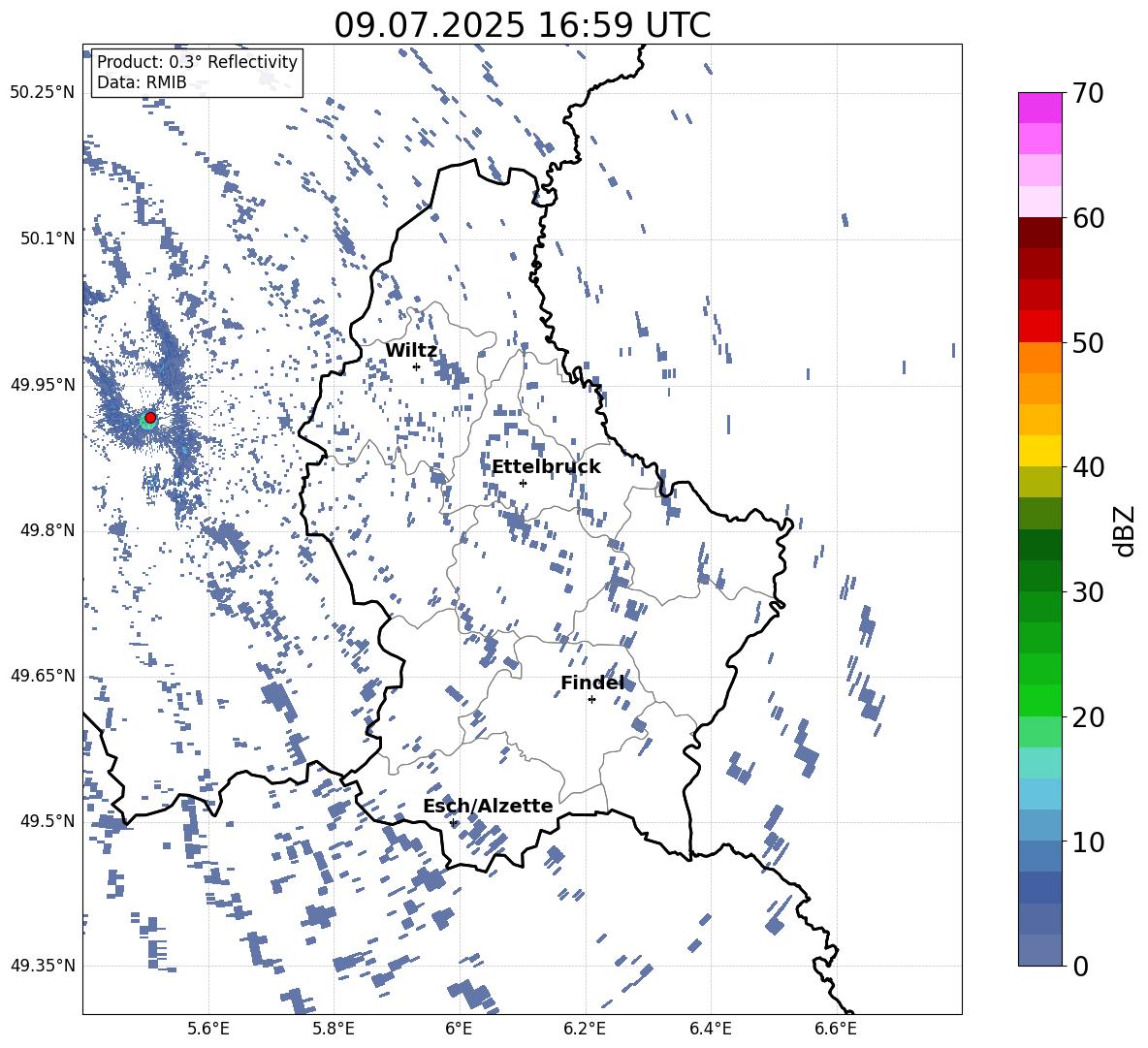The image size is (1148, 1048).
Task: Click the 49.35°N latitude label
Action: click(x=43, y=966)
